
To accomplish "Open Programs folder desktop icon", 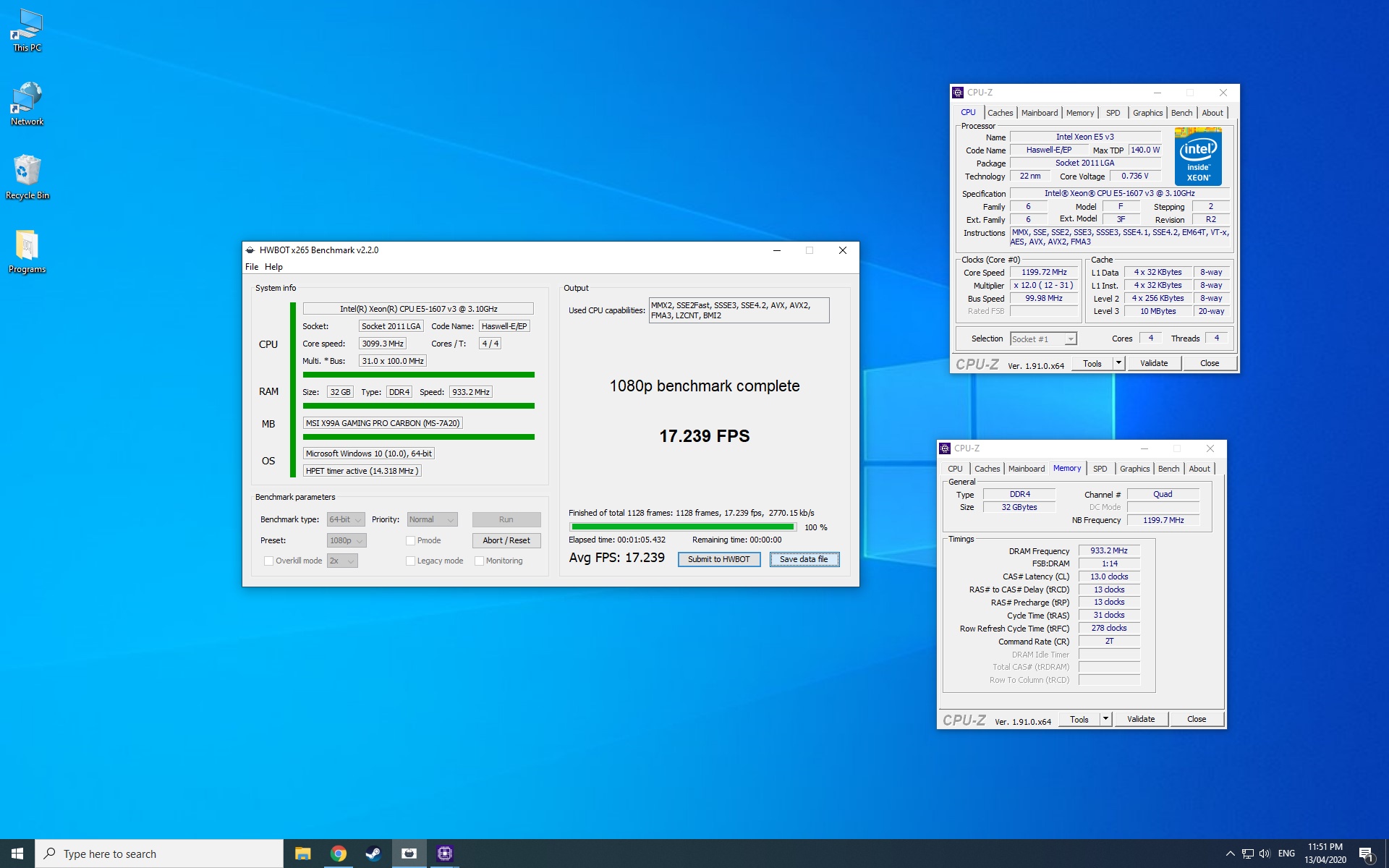I will [27, 252].
